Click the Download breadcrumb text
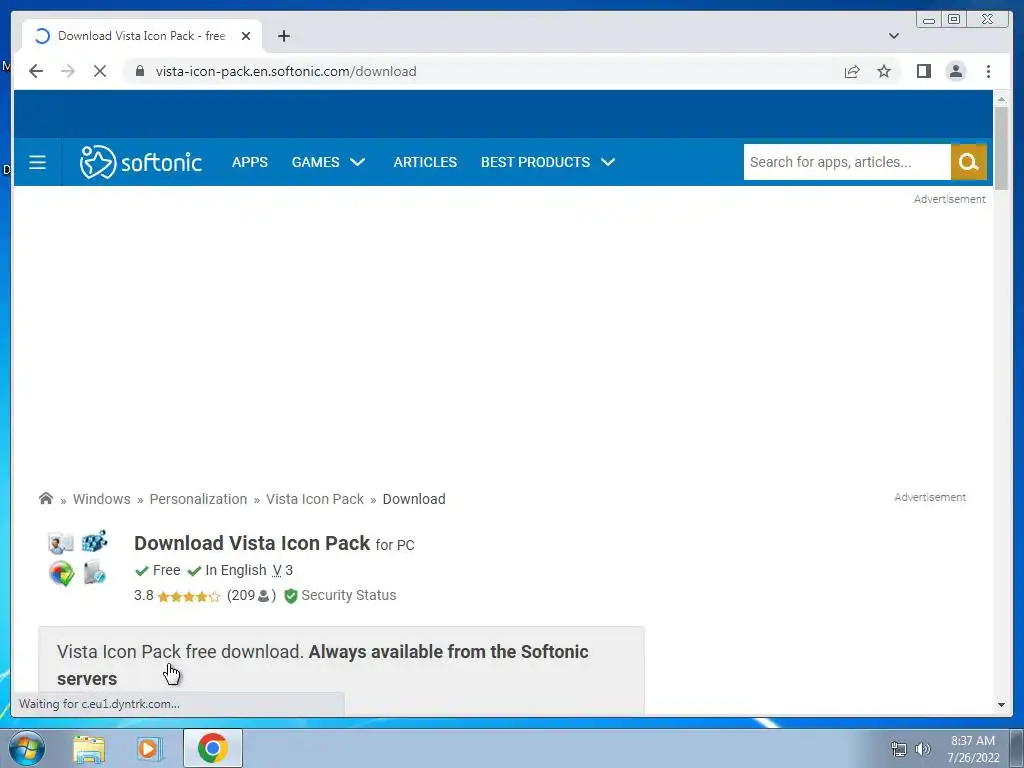 (x=414, y=499)
